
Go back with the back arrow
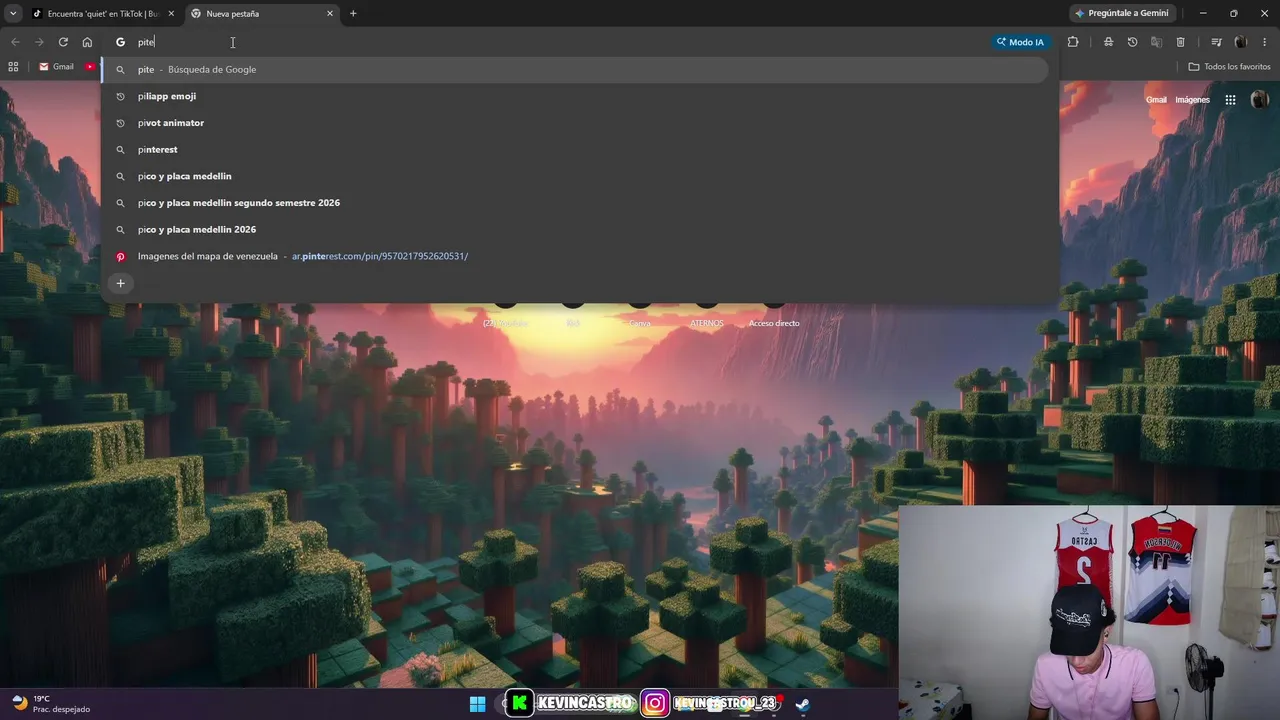(15, 42)
